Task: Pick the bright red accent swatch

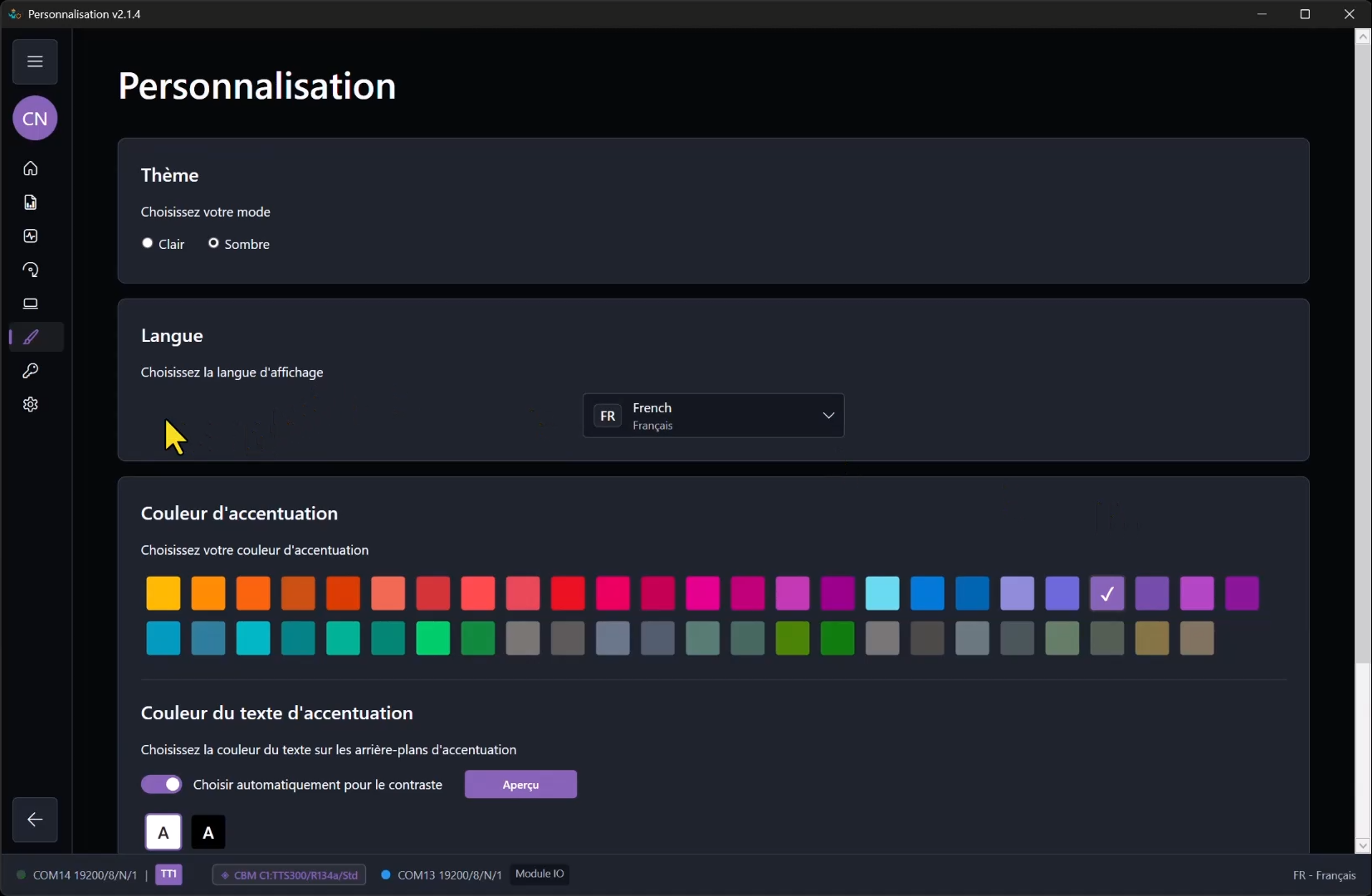Action: coord(568,593)
